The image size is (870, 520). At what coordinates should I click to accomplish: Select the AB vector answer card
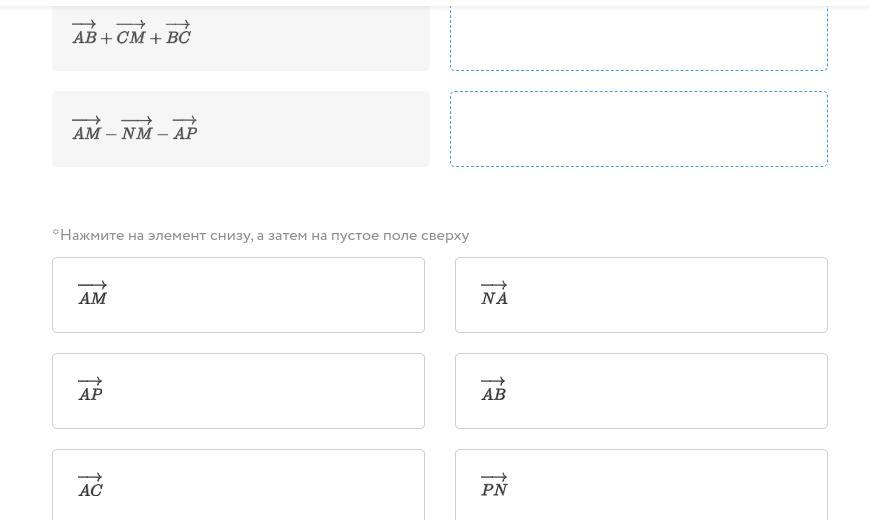point(641,391)
